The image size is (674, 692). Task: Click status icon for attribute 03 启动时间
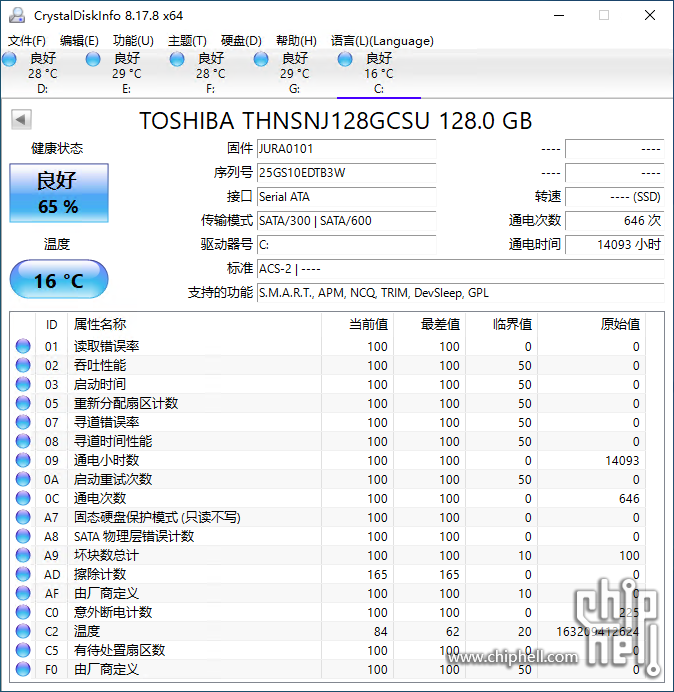tap(23, 384)
